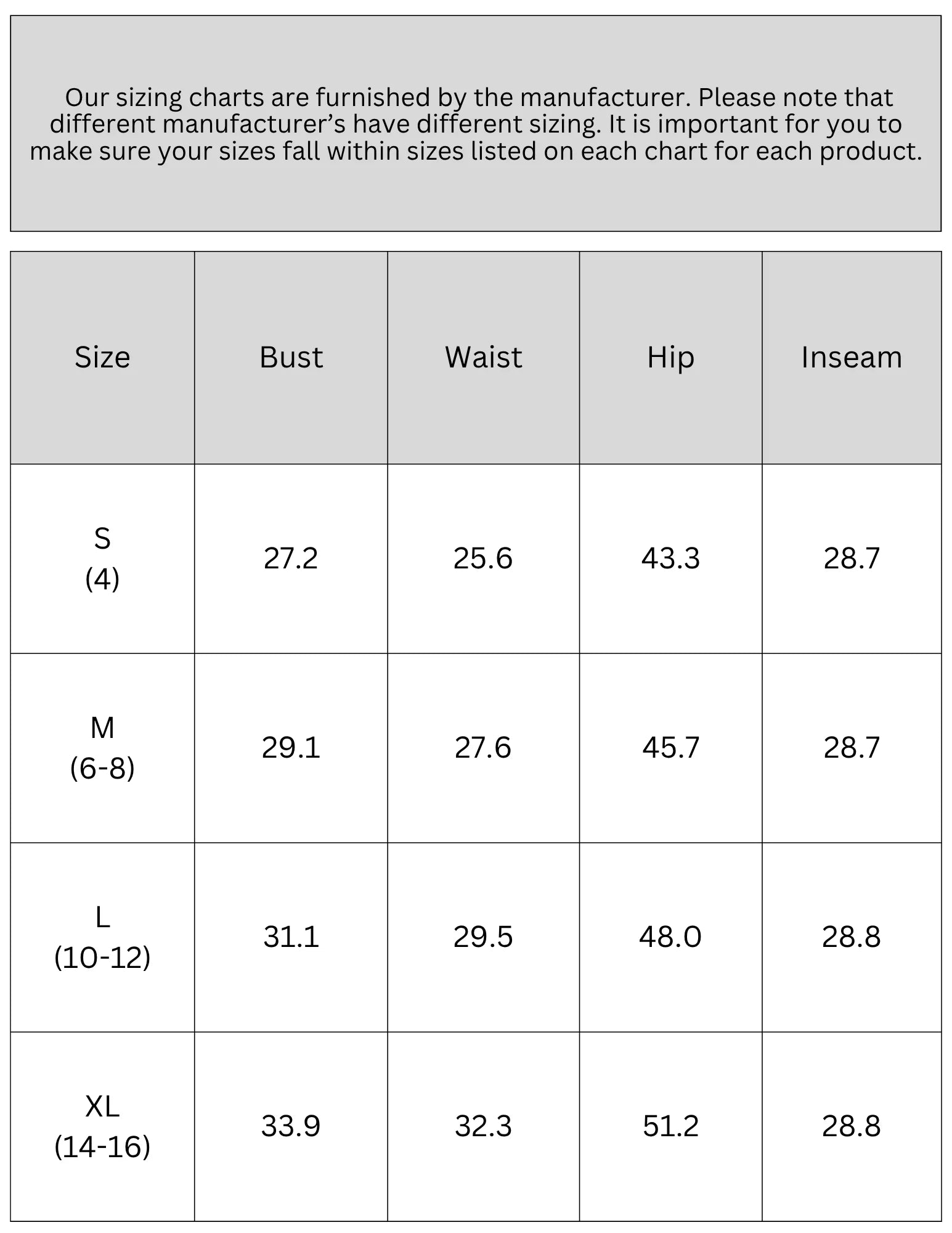Click the 29.1 bust value
Viewport: 952px width, 1233px height.
(291, 748)
